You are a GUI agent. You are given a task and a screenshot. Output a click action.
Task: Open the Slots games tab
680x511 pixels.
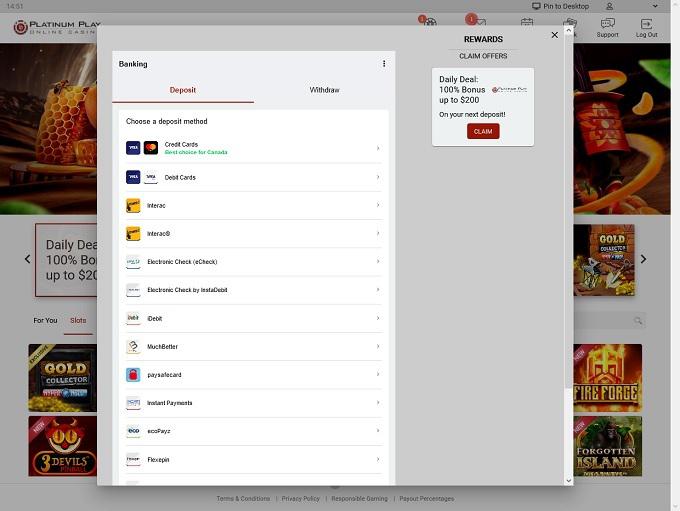(78, 321)
